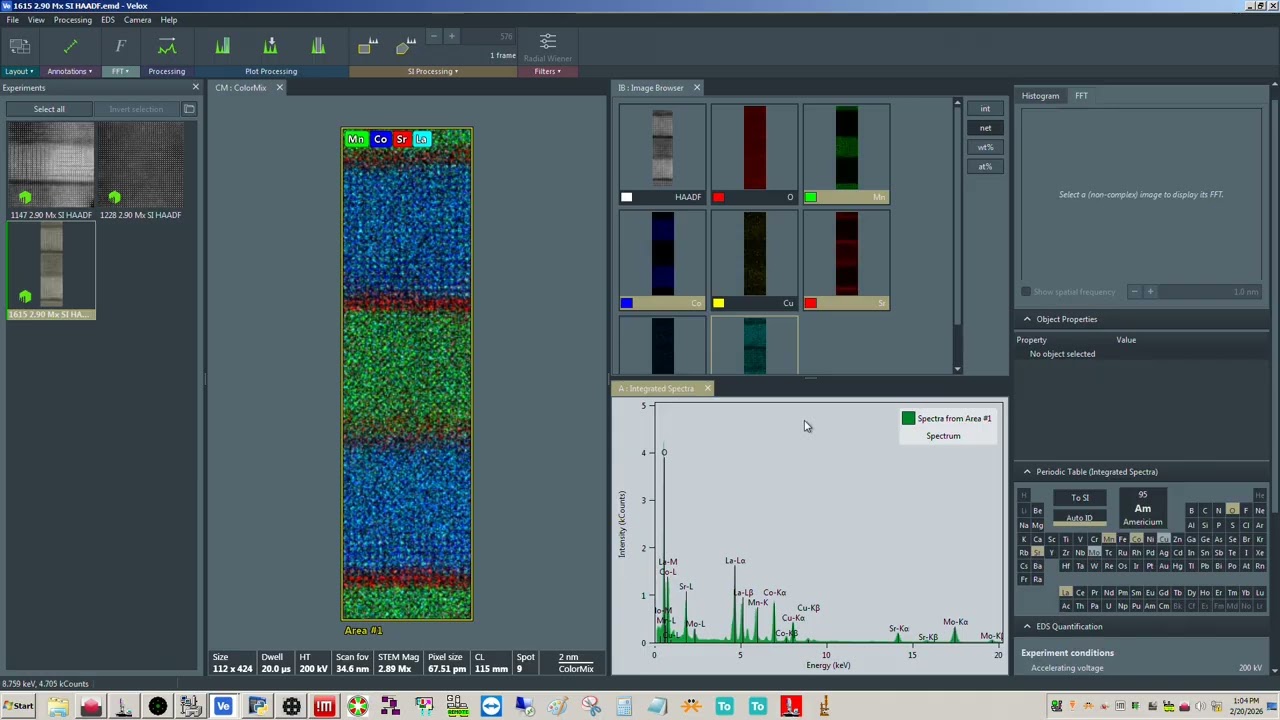Viewport: 1280px width, 720px height.
Task: Click the Radial Wiener filter icon
Action: (547, 41)
